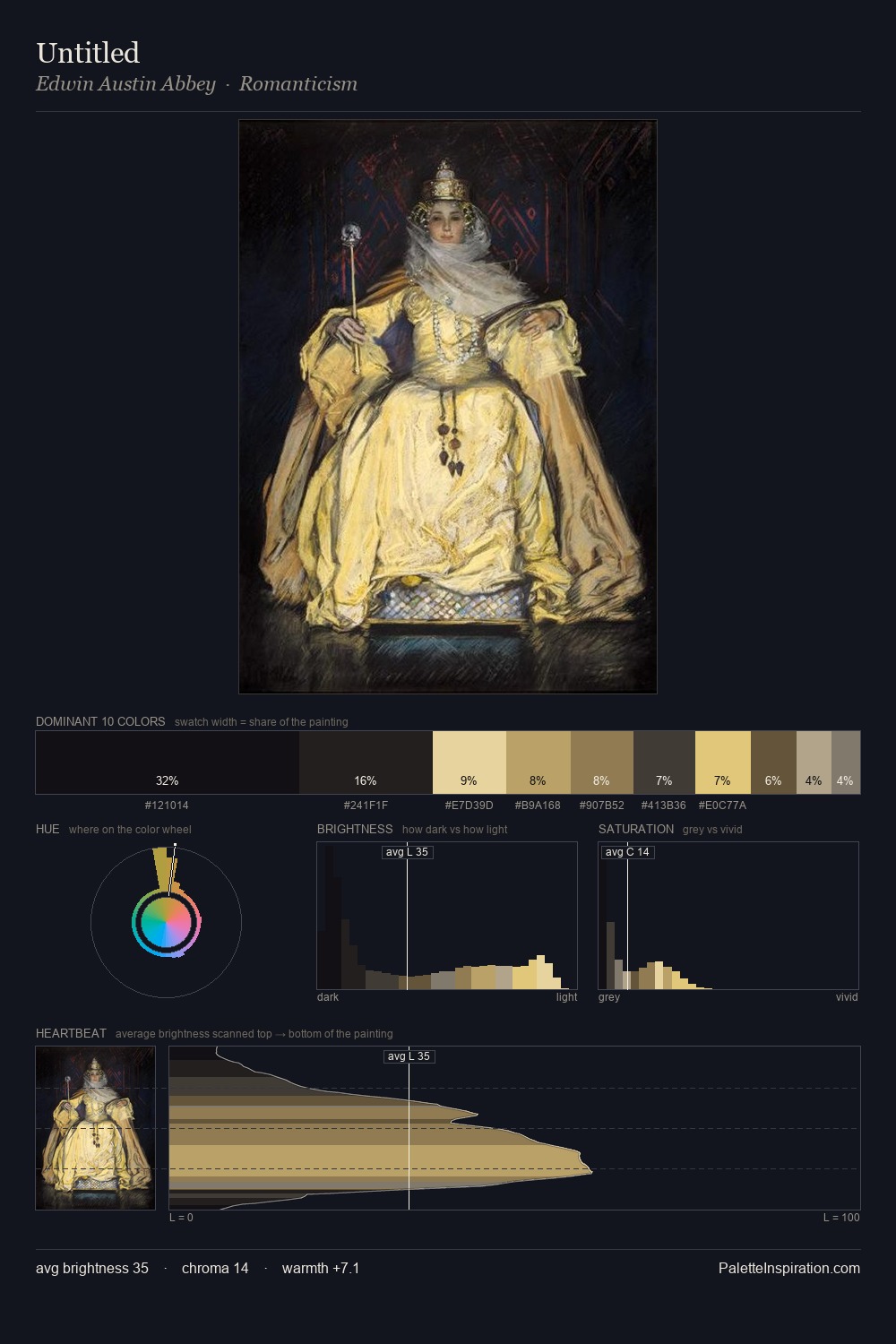Click hex code #E7D39D
This screenshot has height=1344, width=896.
coord(470,806)
